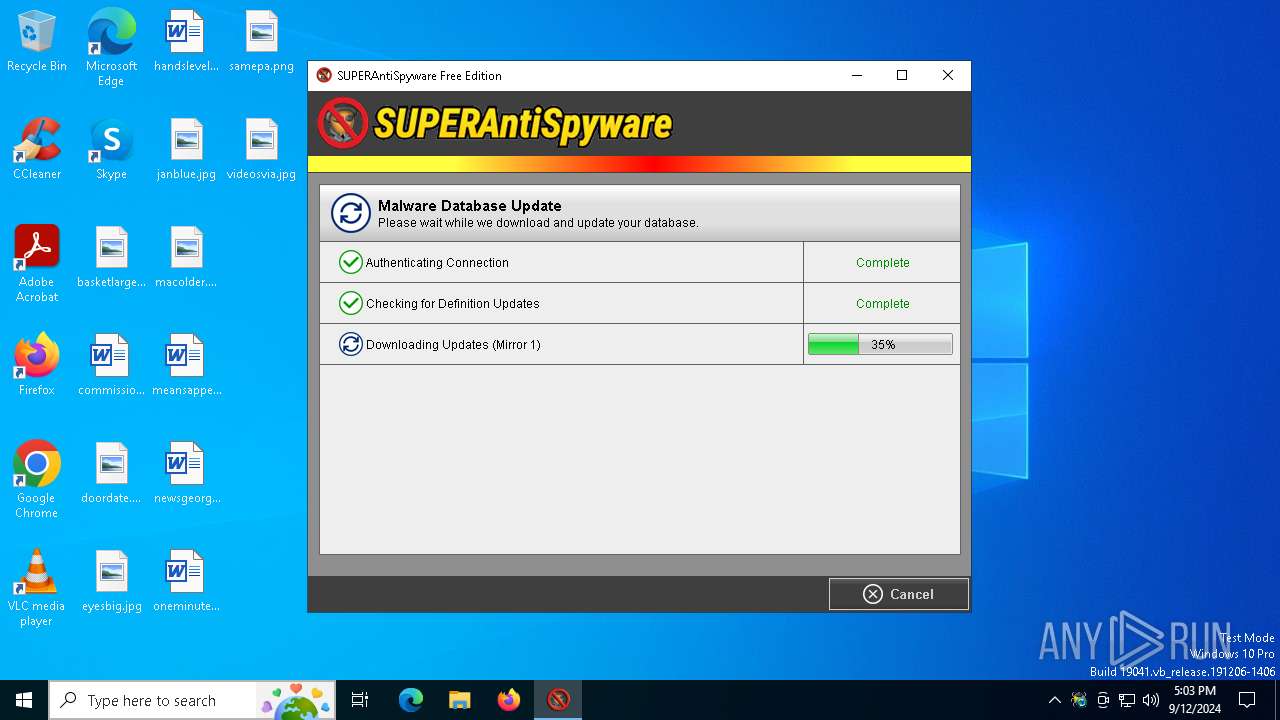
Task: Open File Explorer from taskbar
Action: pyautogui.click(x=460, y=700)
